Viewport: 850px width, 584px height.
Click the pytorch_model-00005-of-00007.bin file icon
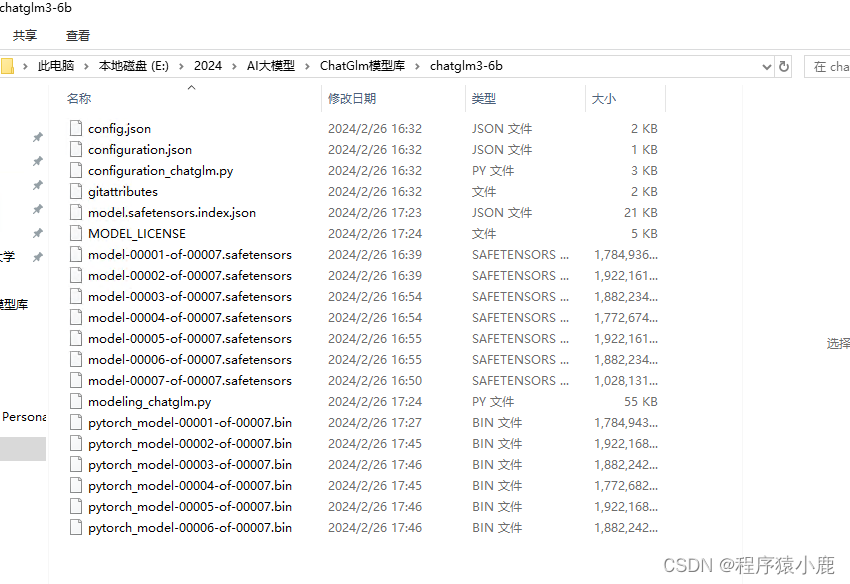(76, 506)
